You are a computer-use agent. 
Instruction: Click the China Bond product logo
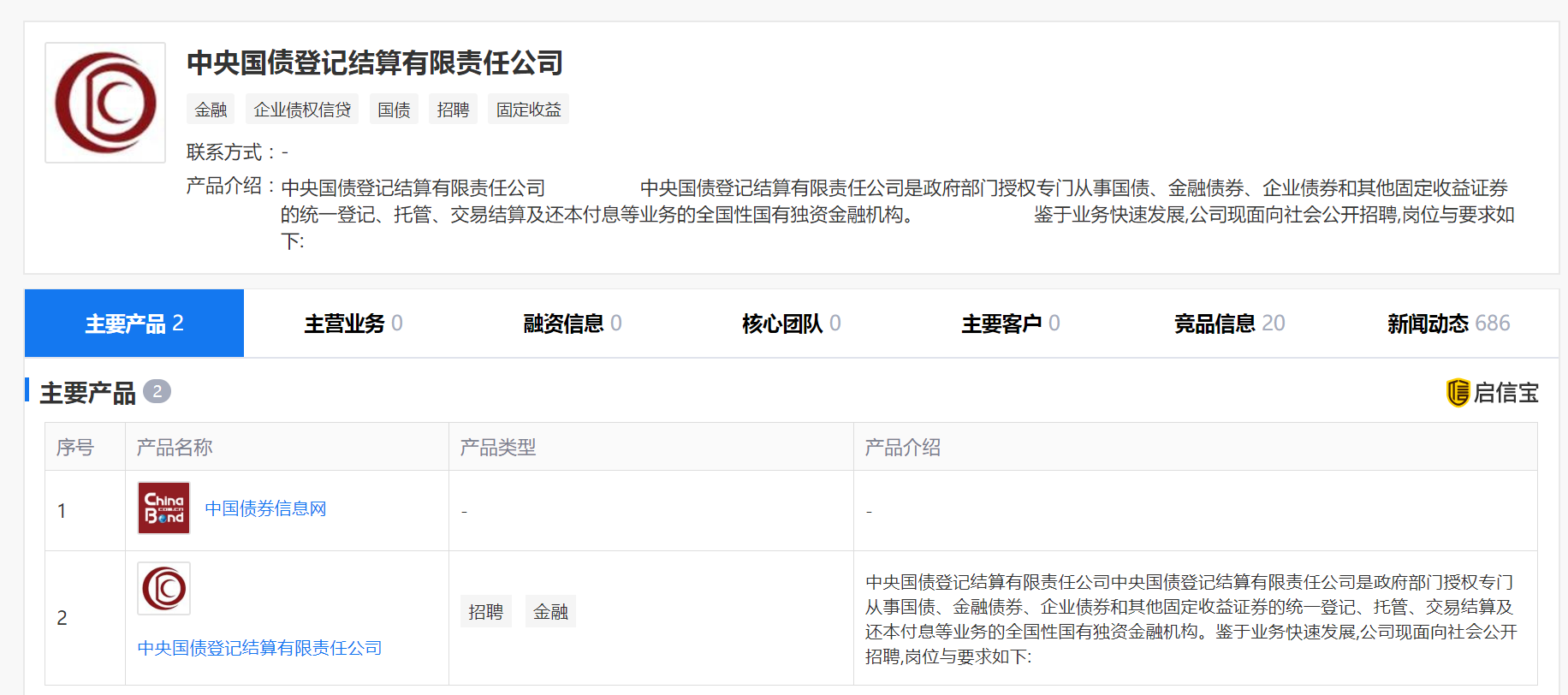163,508
